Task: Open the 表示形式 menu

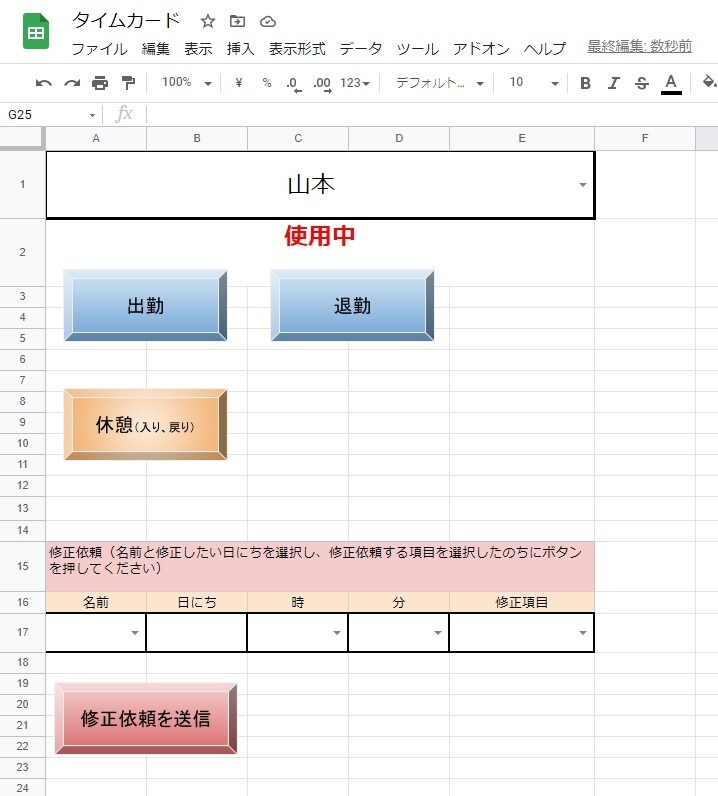Action: [x=297, y=49]
